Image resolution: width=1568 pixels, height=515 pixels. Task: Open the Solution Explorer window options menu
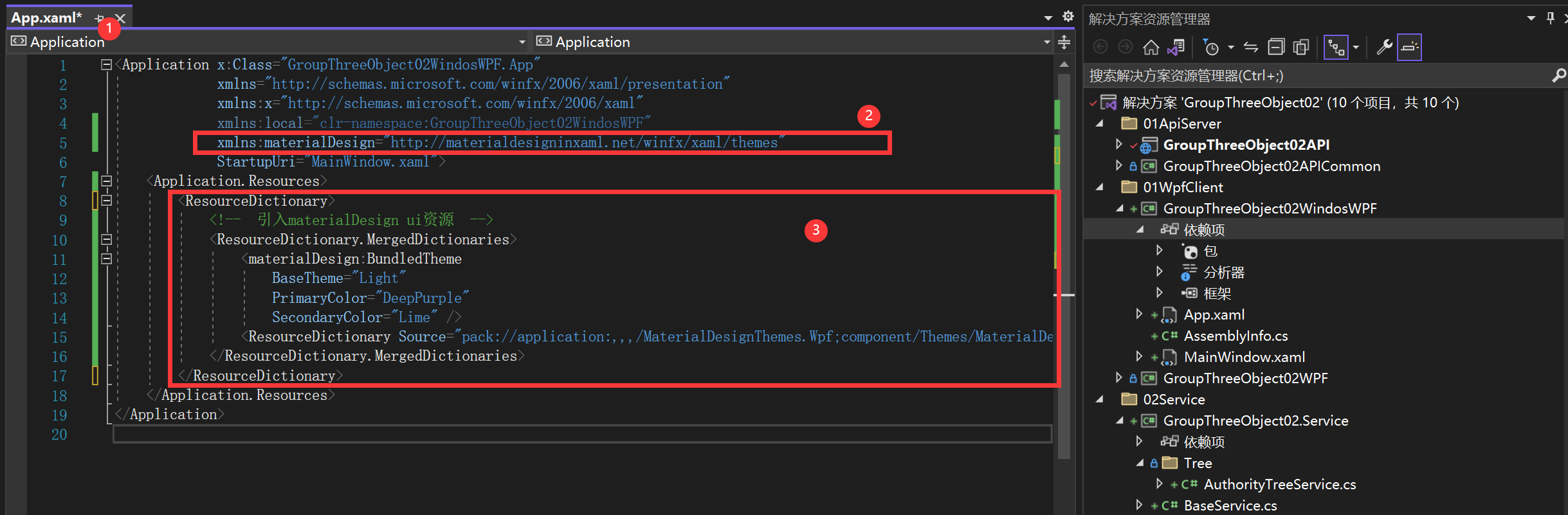tap(1531, 19)
